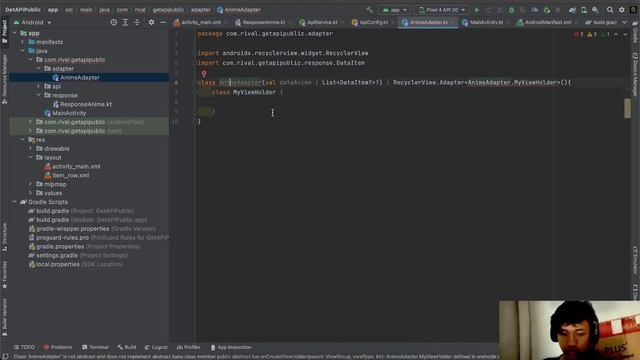
Task: Go to next highlighted error arrow
Action: [625, 34]
